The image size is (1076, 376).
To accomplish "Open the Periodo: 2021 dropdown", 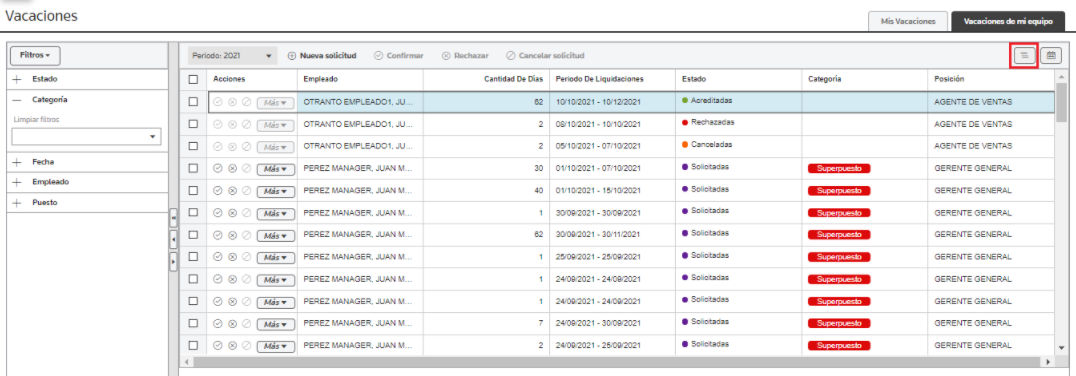I will tap(232, 56).
